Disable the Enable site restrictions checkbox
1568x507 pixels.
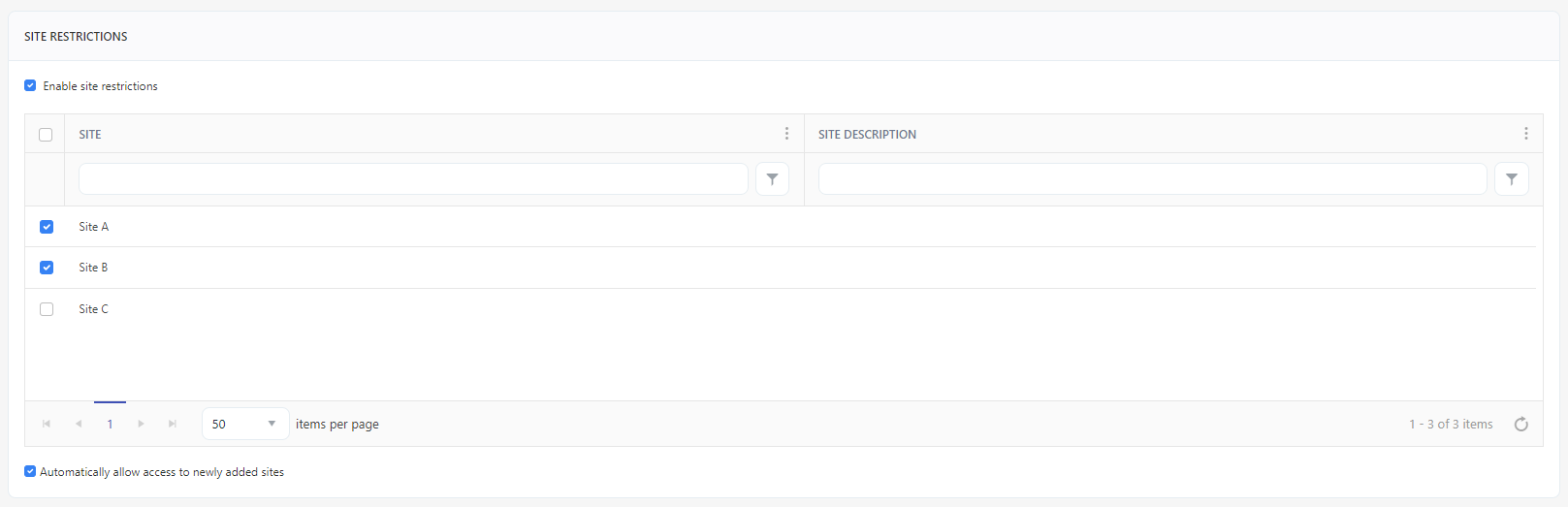point(30,85)
